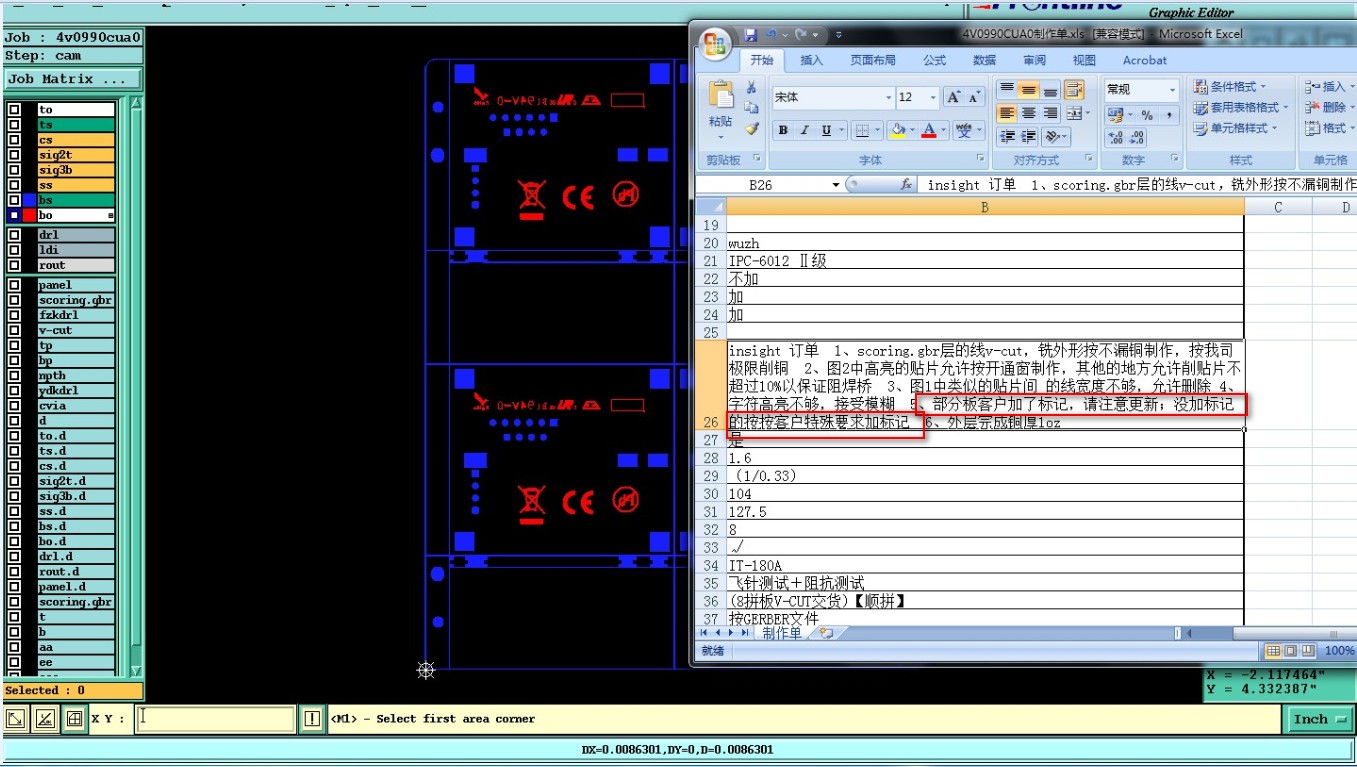Toggle the 'panel' layer checkbox
The image size is (1357, 767).
tap(14, 285)
